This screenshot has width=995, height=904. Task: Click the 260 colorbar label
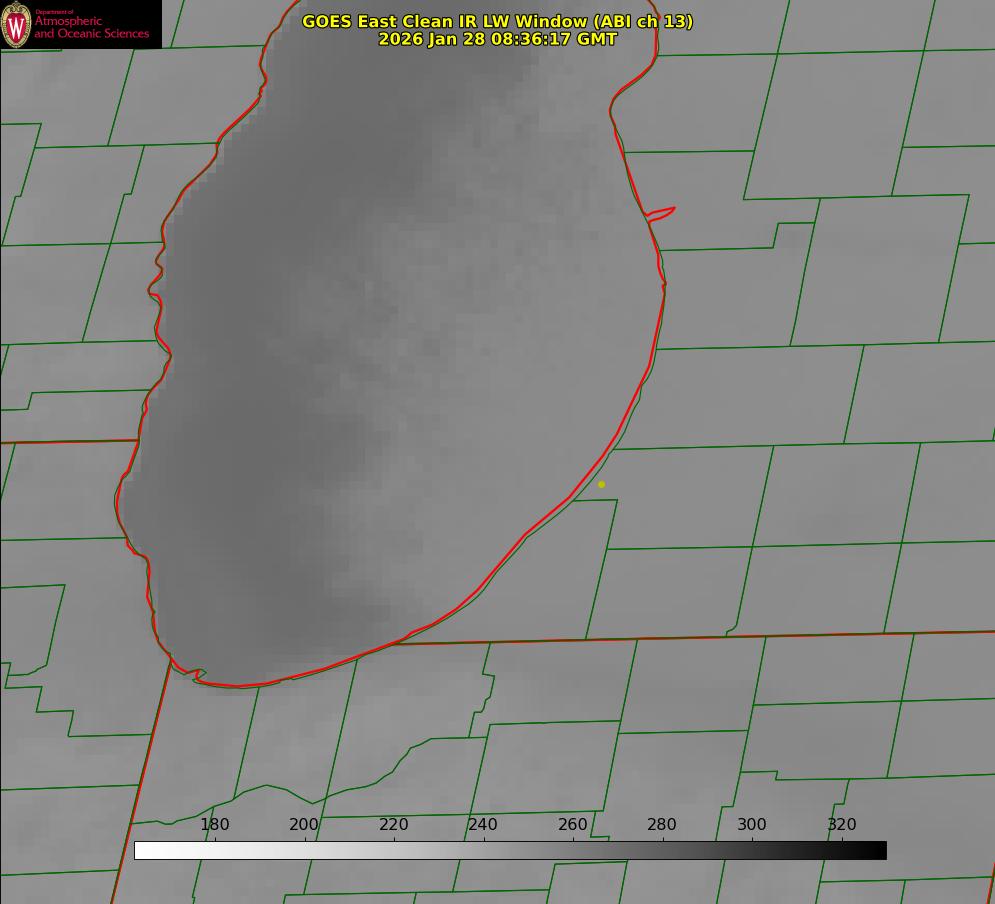click(x=573, y=824)
